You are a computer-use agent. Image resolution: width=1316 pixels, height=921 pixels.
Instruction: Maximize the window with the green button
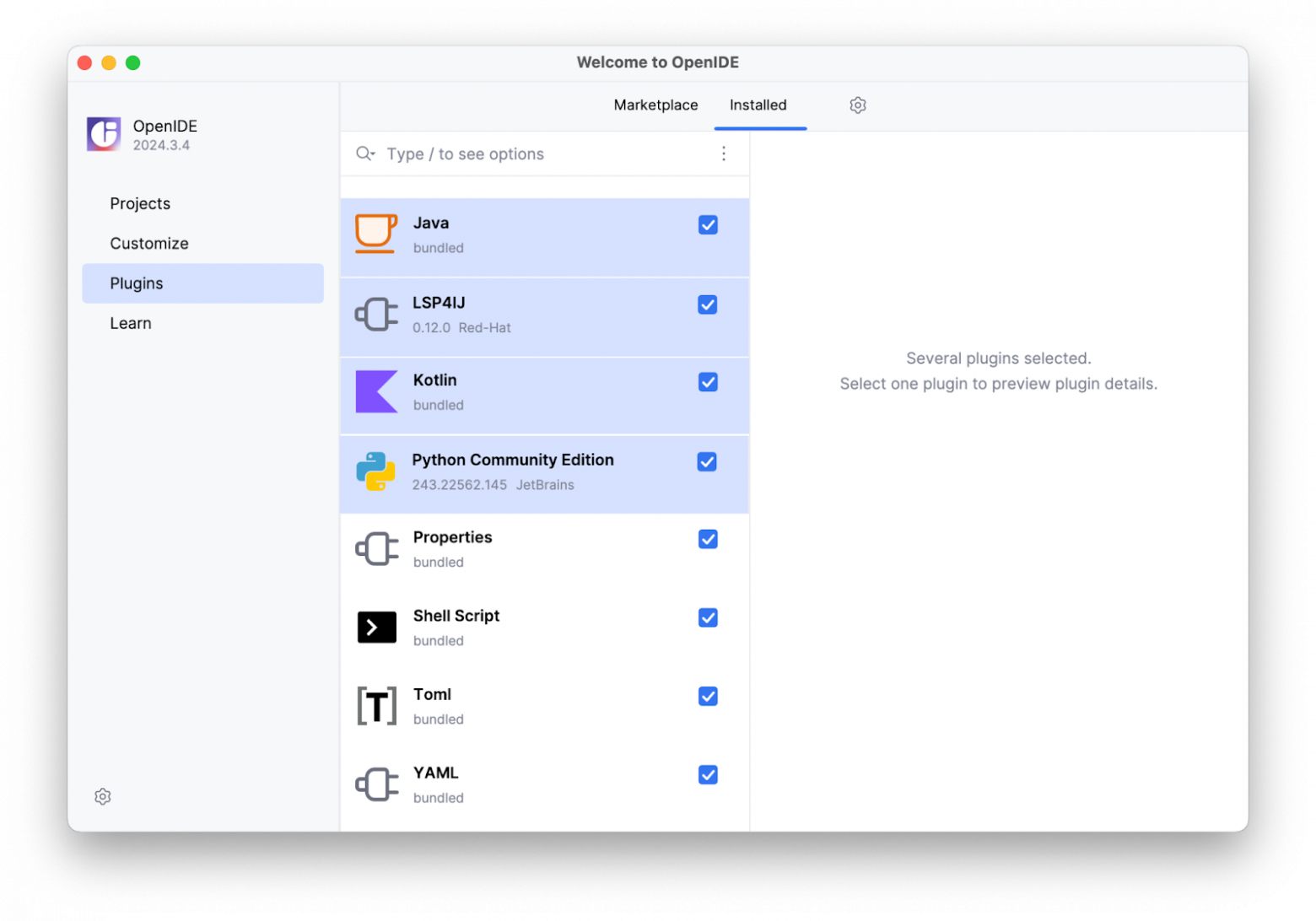(x=133, y=62)
